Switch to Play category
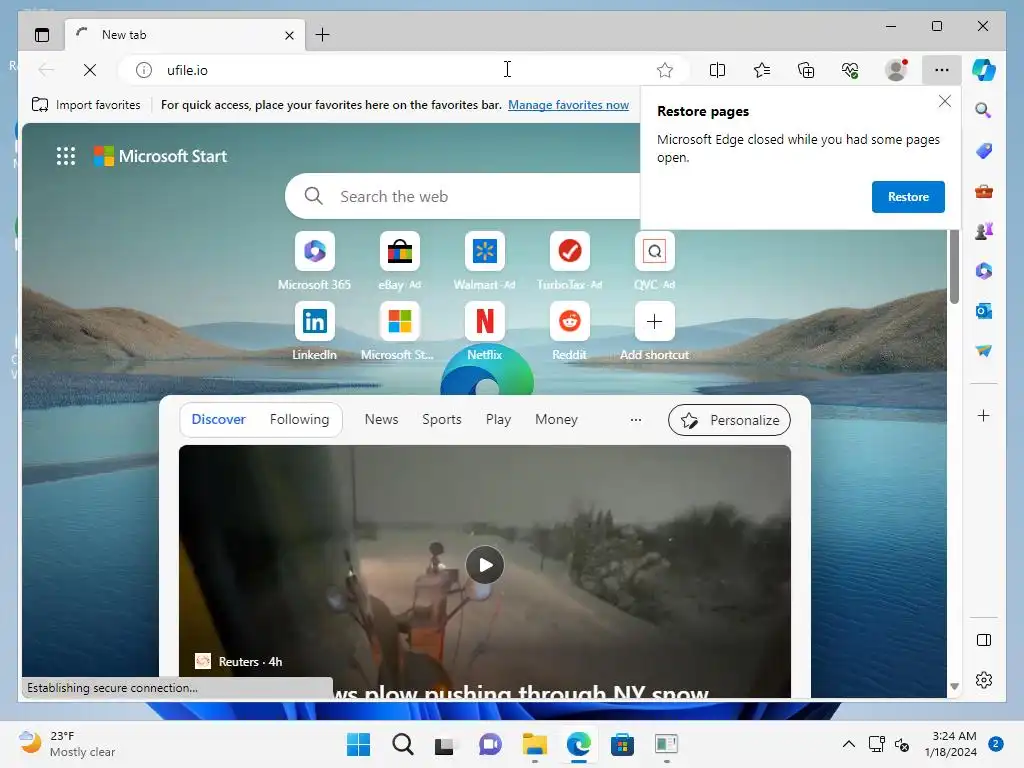This screenshot has width=1024, height=768. click(498, 419)
